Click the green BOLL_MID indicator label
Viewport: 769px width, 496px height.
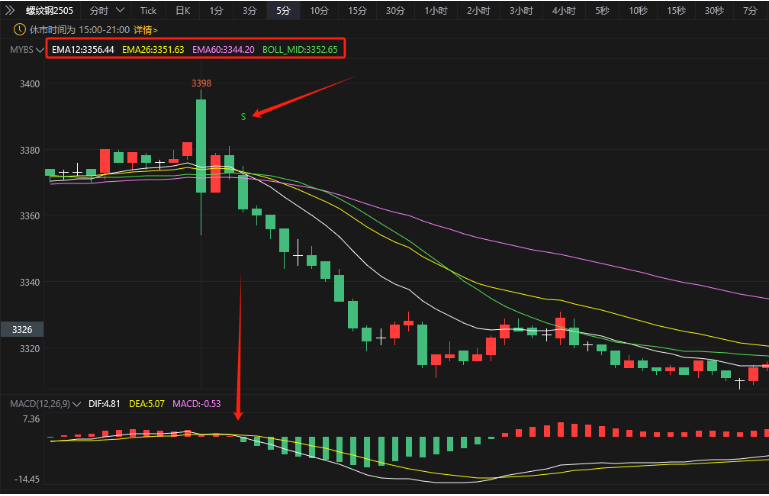pos(300,49)
